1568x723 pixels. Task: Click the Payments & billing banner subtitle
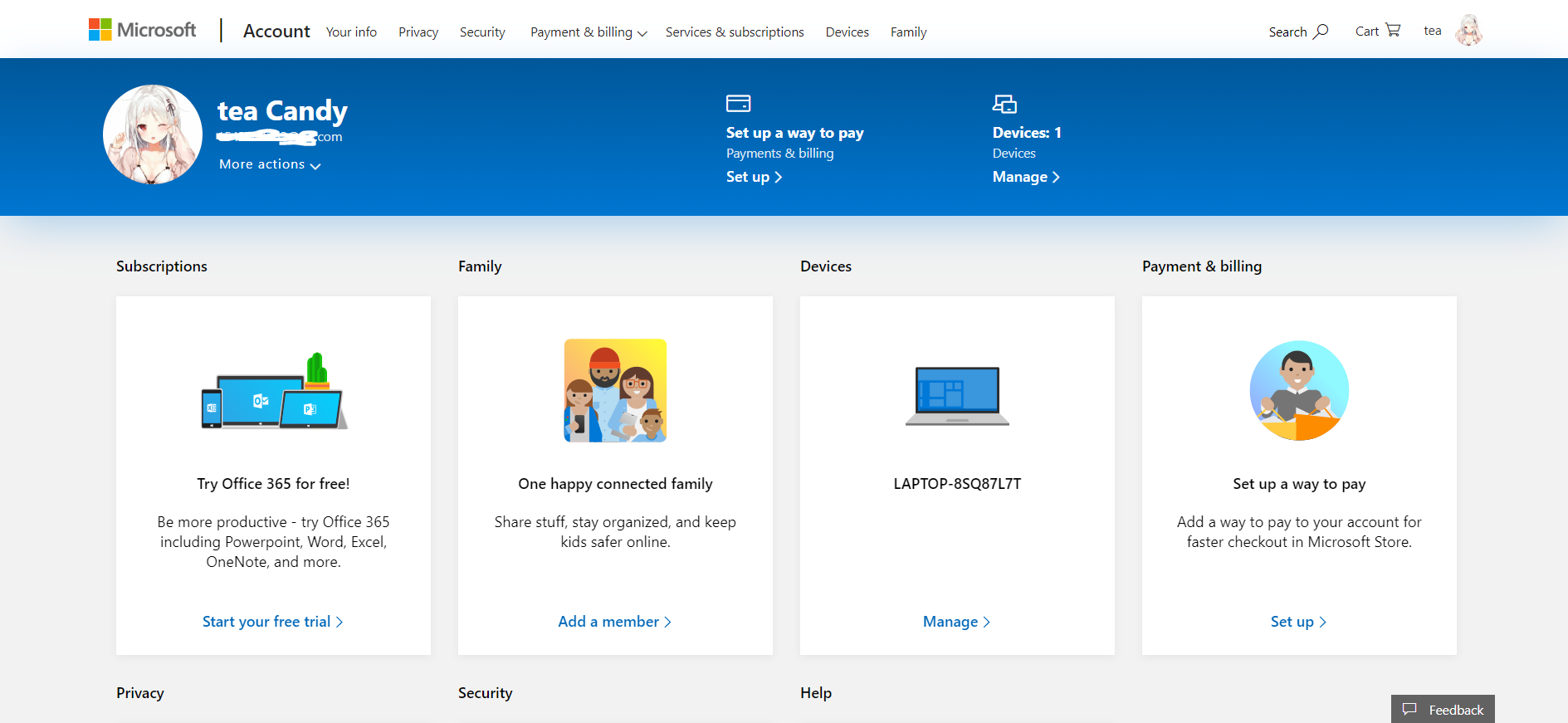(x=779, y=154)
